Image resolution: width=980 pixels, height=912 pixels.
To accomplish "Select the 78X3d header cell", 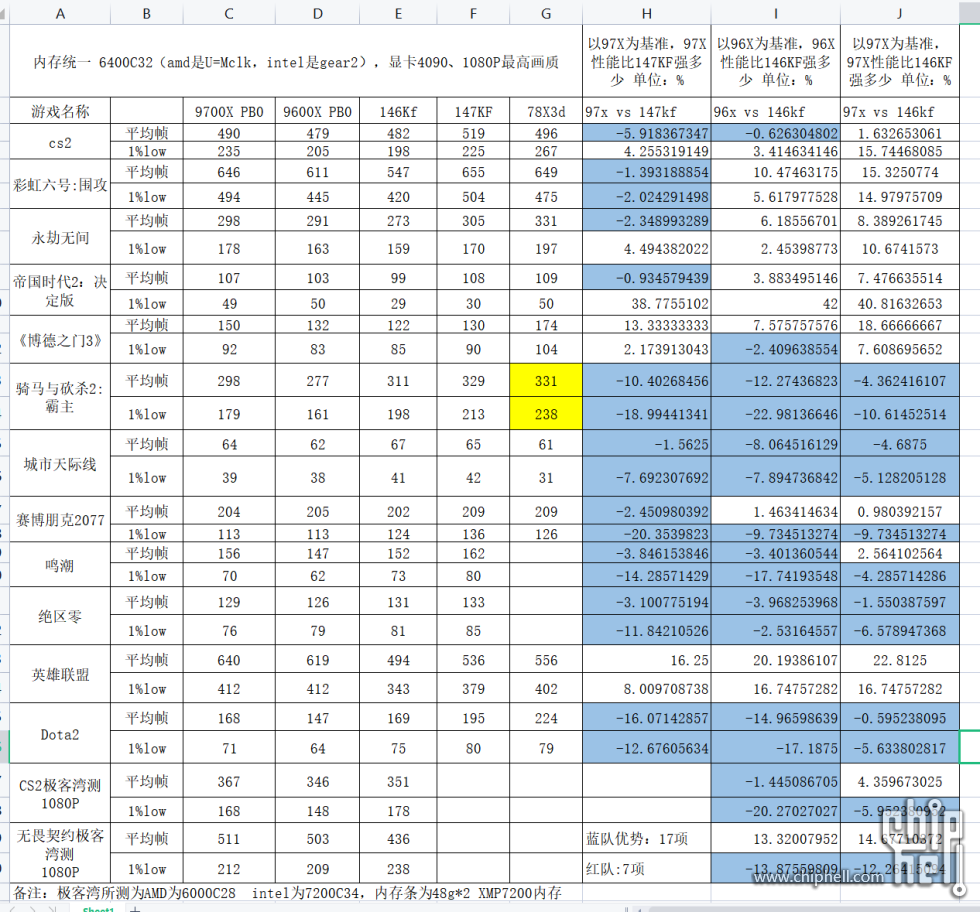I will point(546,111).
